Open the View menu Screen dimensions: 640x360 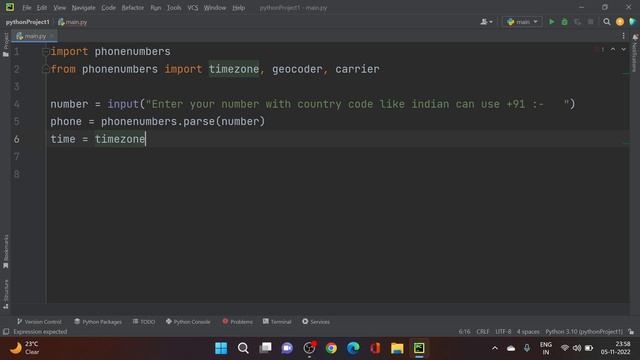[x=59, y=8]
